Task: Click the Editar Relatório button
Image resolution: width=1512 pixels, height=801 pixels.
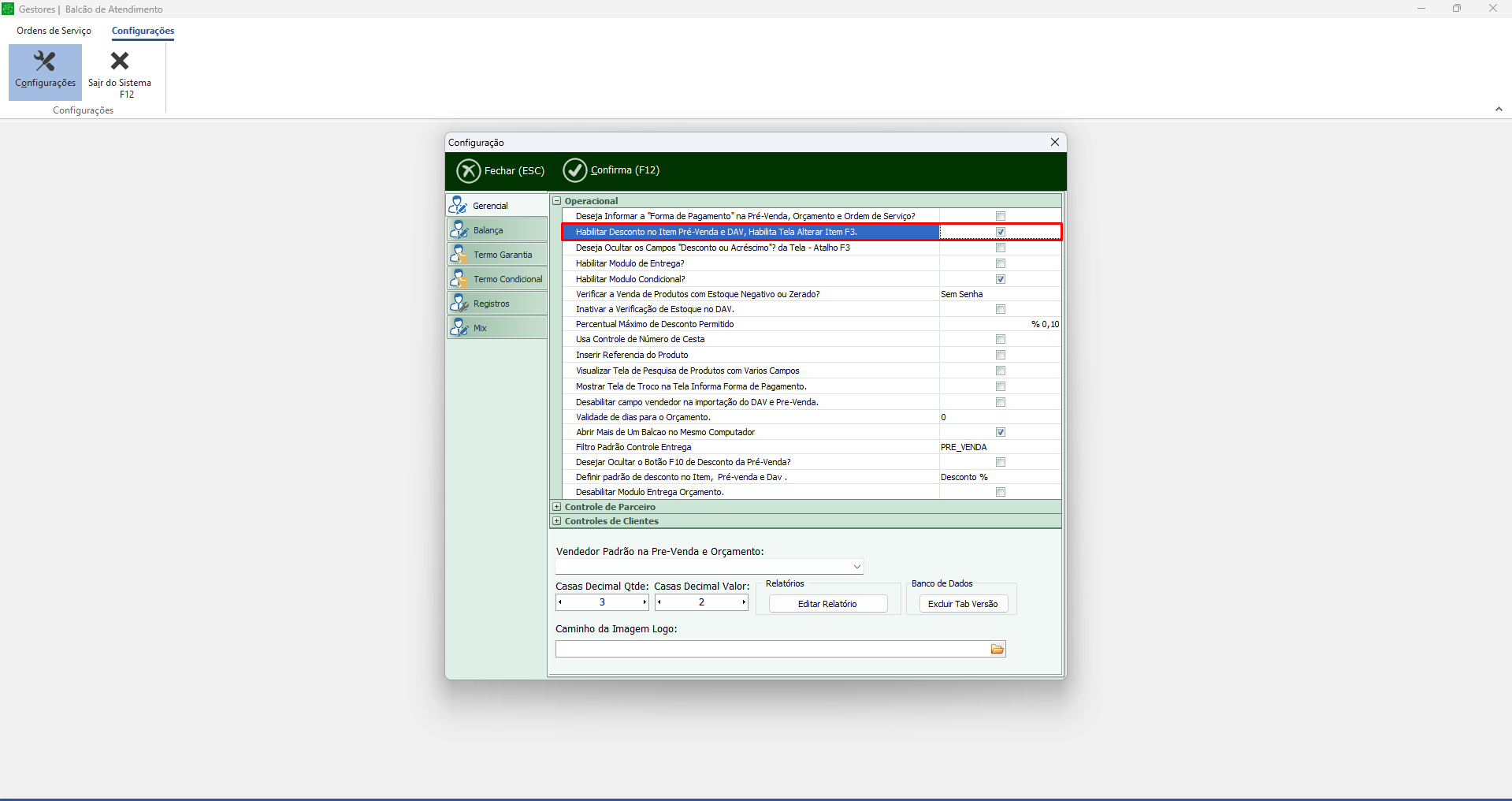Action: (x=827, y=604)
